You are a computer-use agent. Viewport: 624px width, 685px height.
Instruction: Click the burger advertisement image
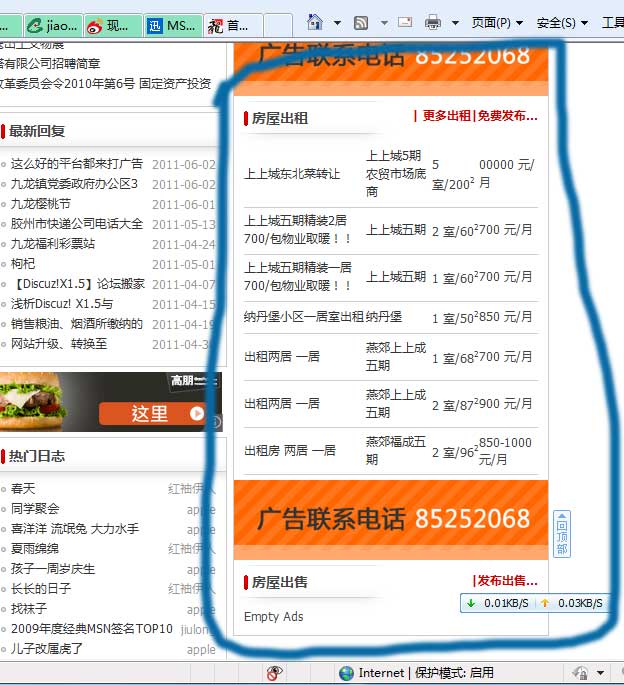pyautogui.click(x=111, y=401)
